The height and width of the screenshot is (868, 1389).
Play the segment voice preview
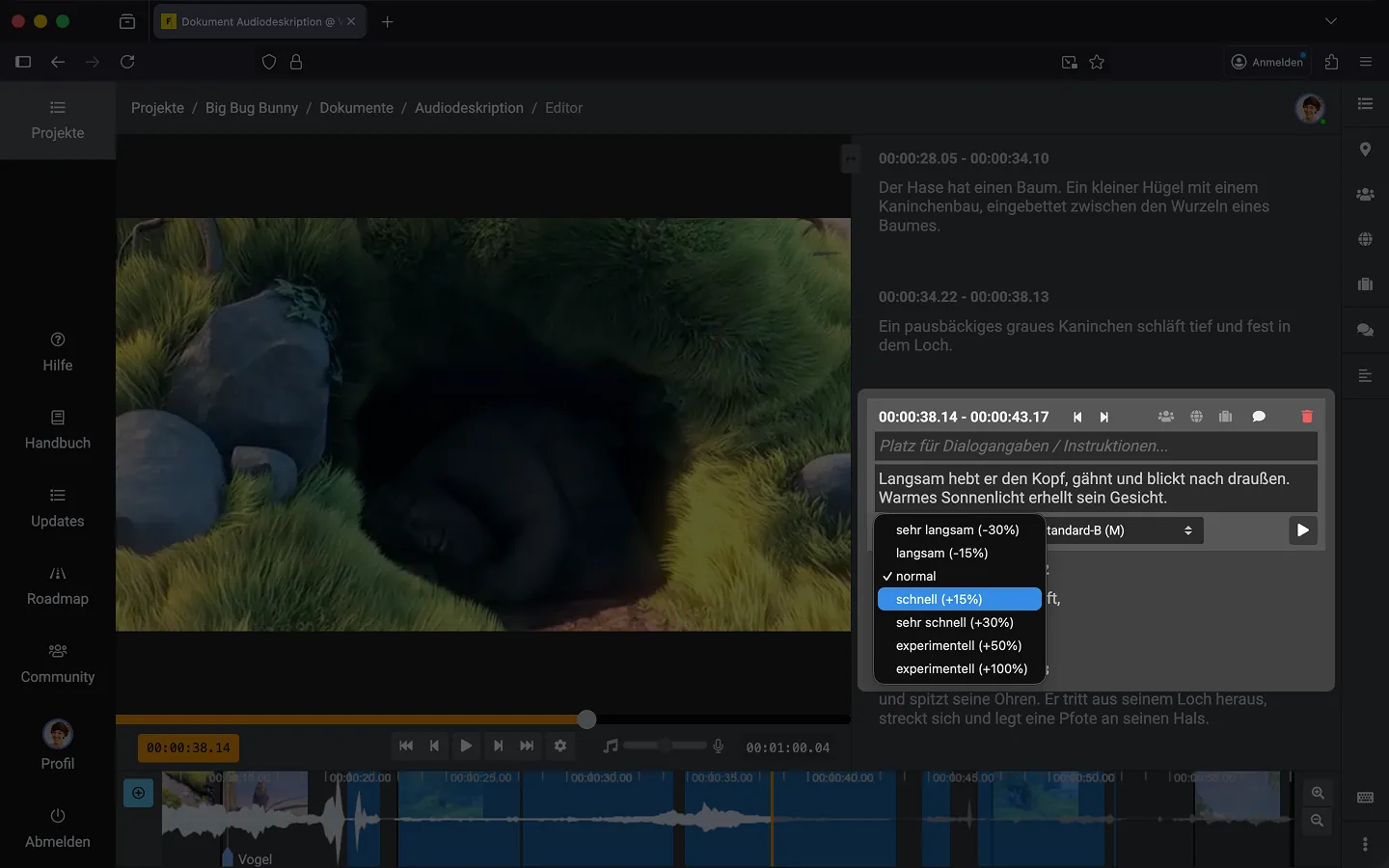point(1302,530)
